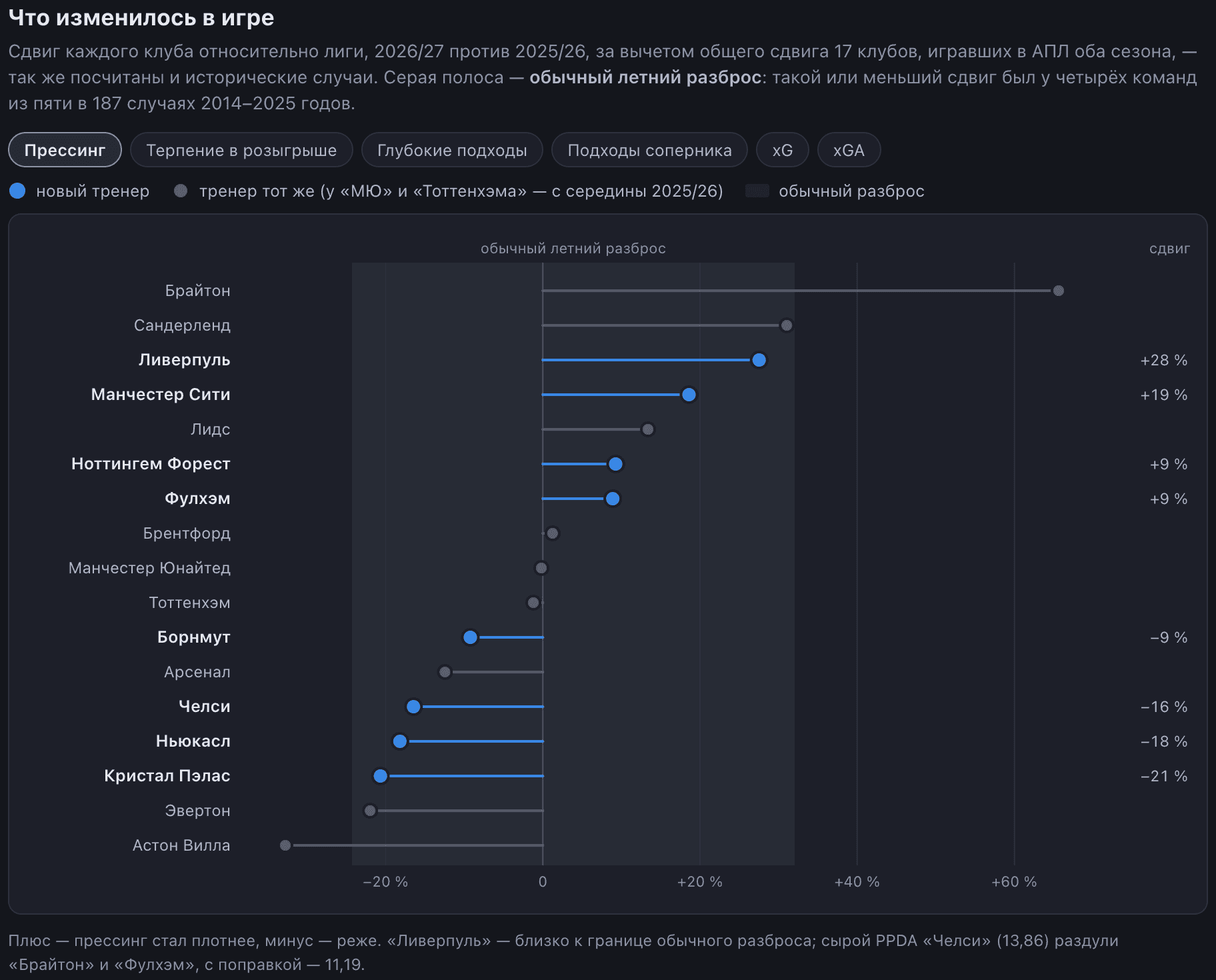Click the Сандерленд data point
The image size is (1216, 980).
click(787, 325)
